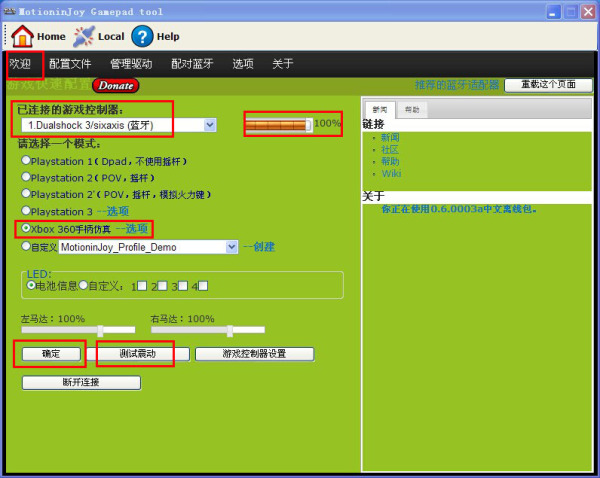The width and height of the screenshot is (600, 478).
Task: Switch to the 帮助 tab in right panel
Action: coord(413,109)
